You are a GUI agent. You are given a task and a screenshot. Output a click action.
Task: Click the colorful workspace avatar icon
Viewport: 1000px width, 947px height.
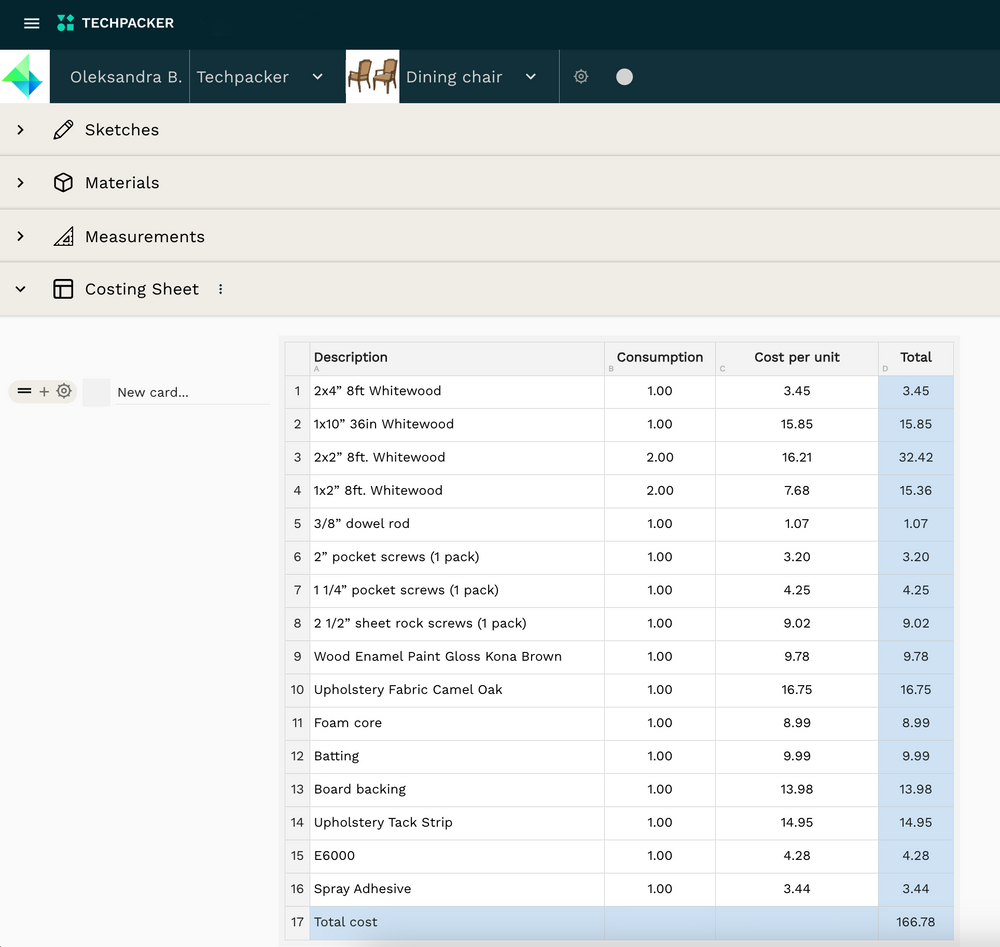tap(24, 77)
